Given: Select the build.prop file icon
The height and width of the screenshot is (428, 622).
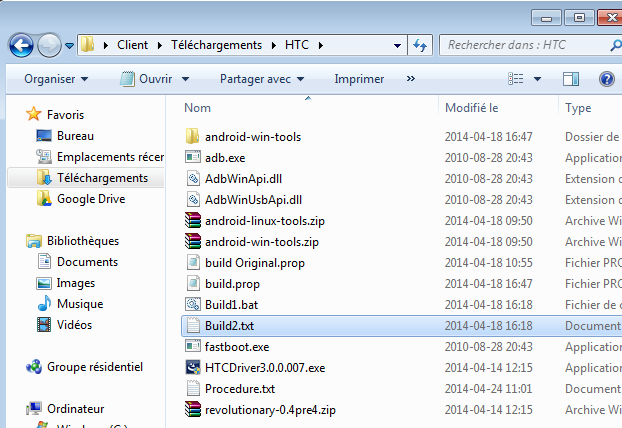Looking at the screenshot, I should click(193, 283).
